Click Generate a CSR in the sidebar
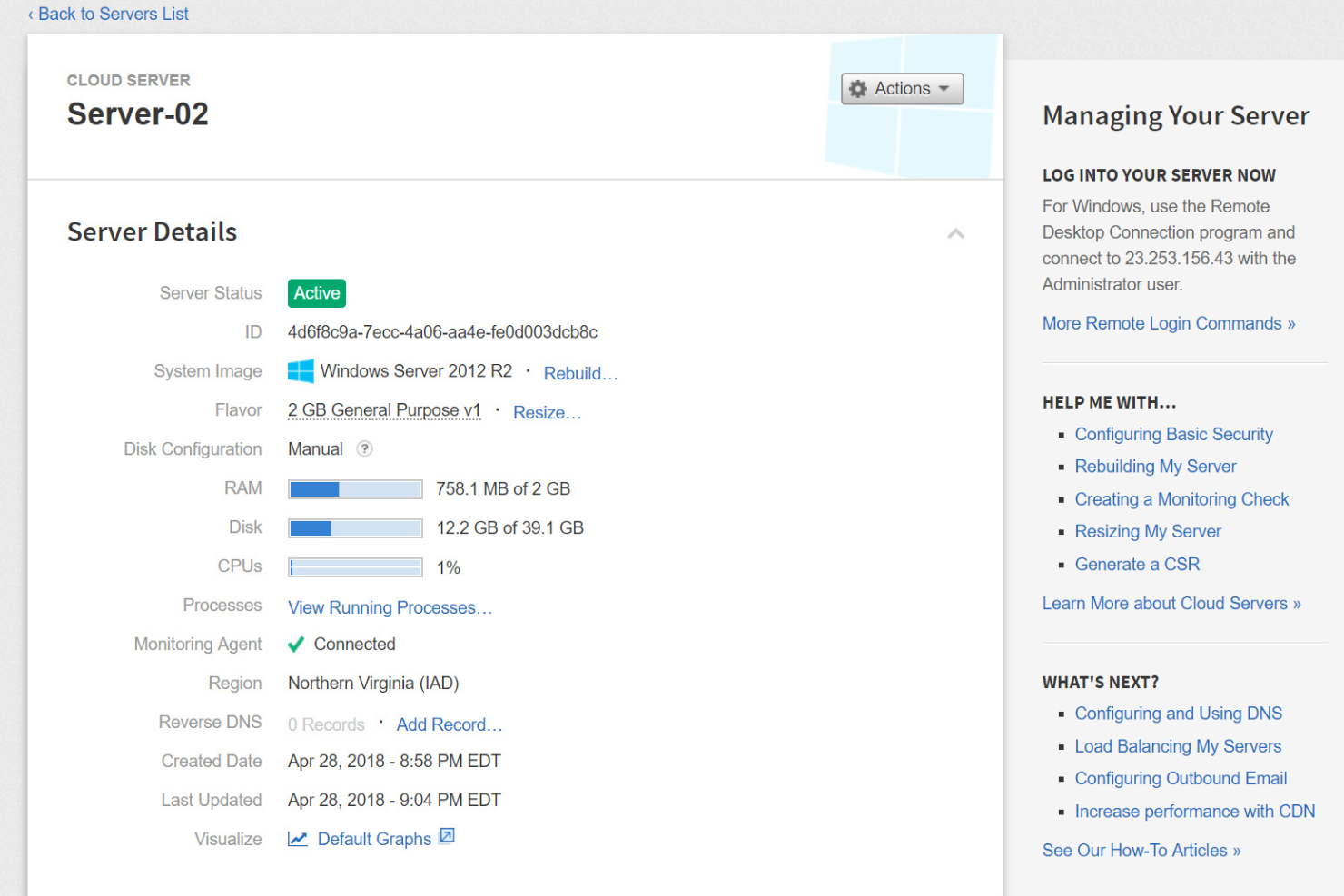Viewport: 1344px width, 896px height. tap(1136, 564)
